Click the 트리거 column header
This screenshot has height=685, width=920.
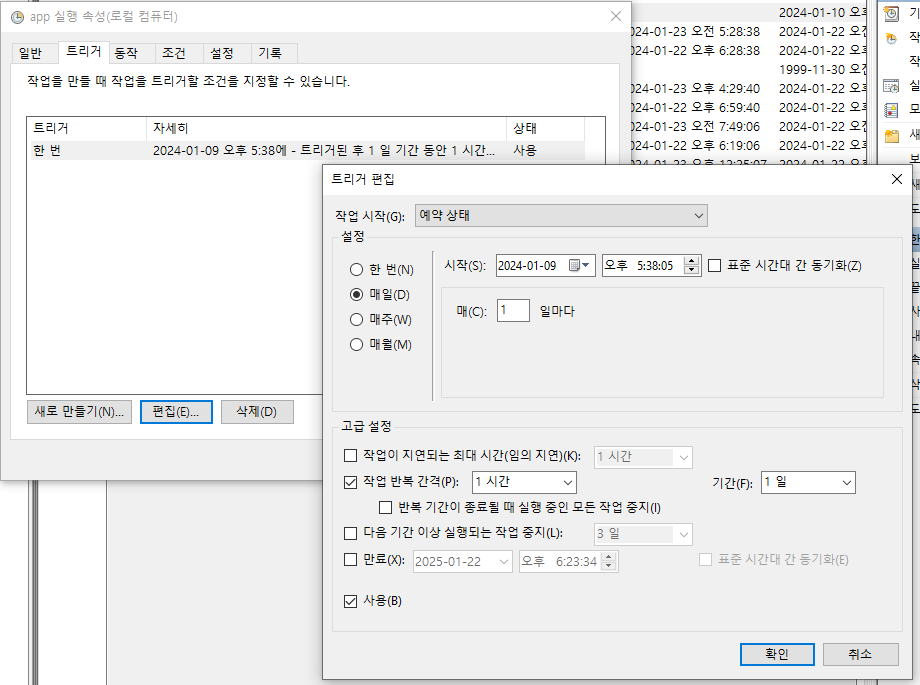[x=87, y=129]
